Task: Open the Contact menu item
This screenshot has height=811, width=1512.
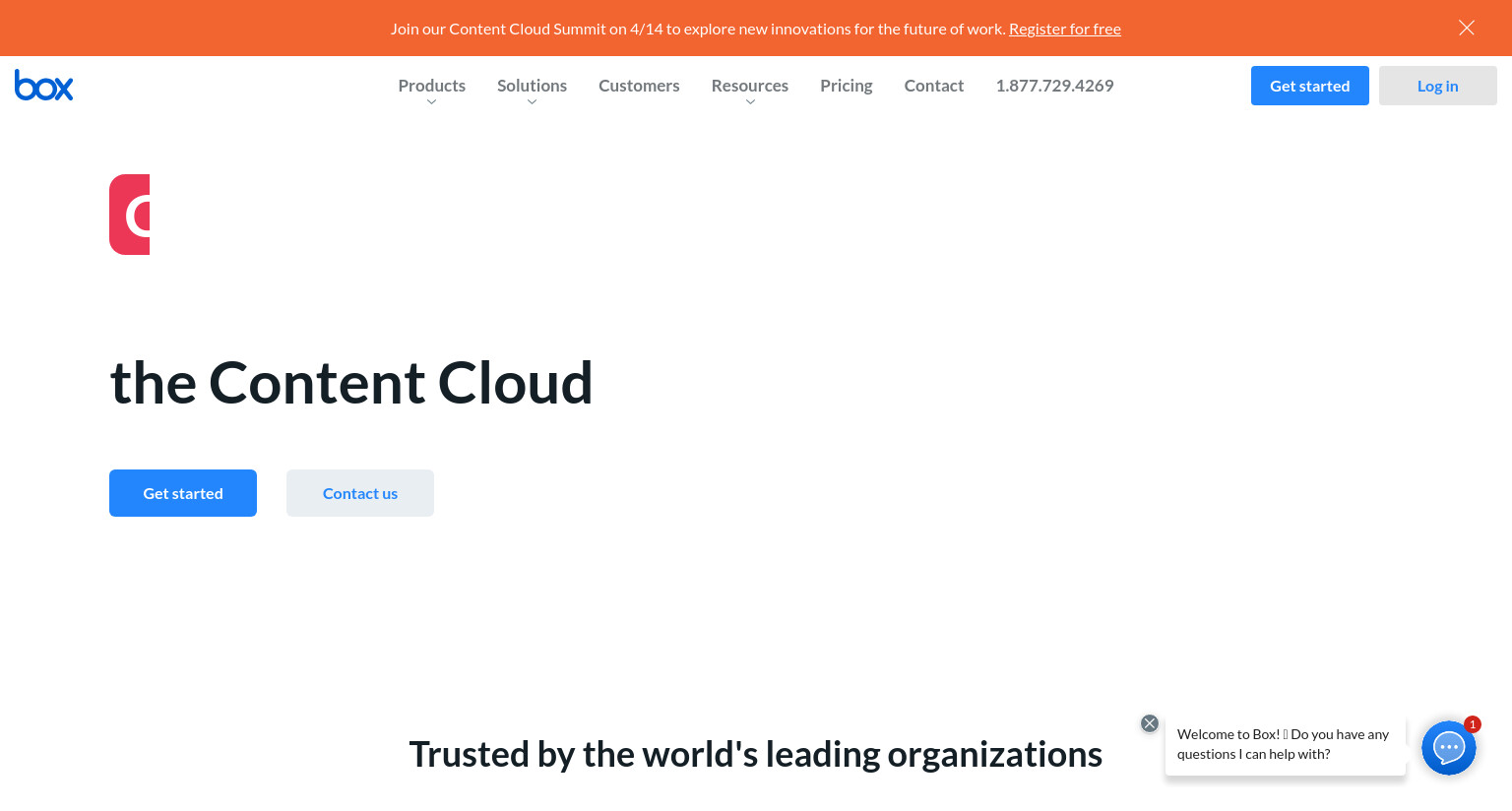Action: [934, 86]
